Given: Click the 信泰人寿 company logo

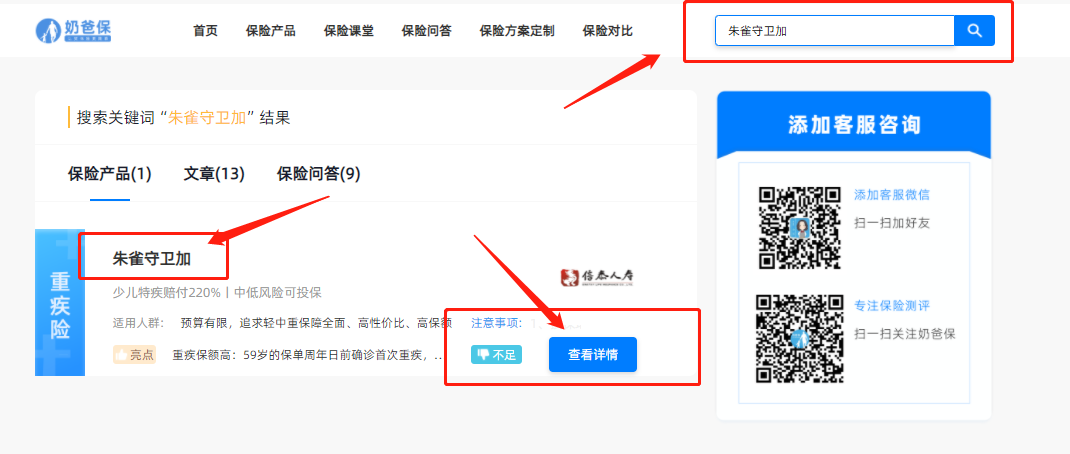Looking at the screenshot, I should 598,276.
